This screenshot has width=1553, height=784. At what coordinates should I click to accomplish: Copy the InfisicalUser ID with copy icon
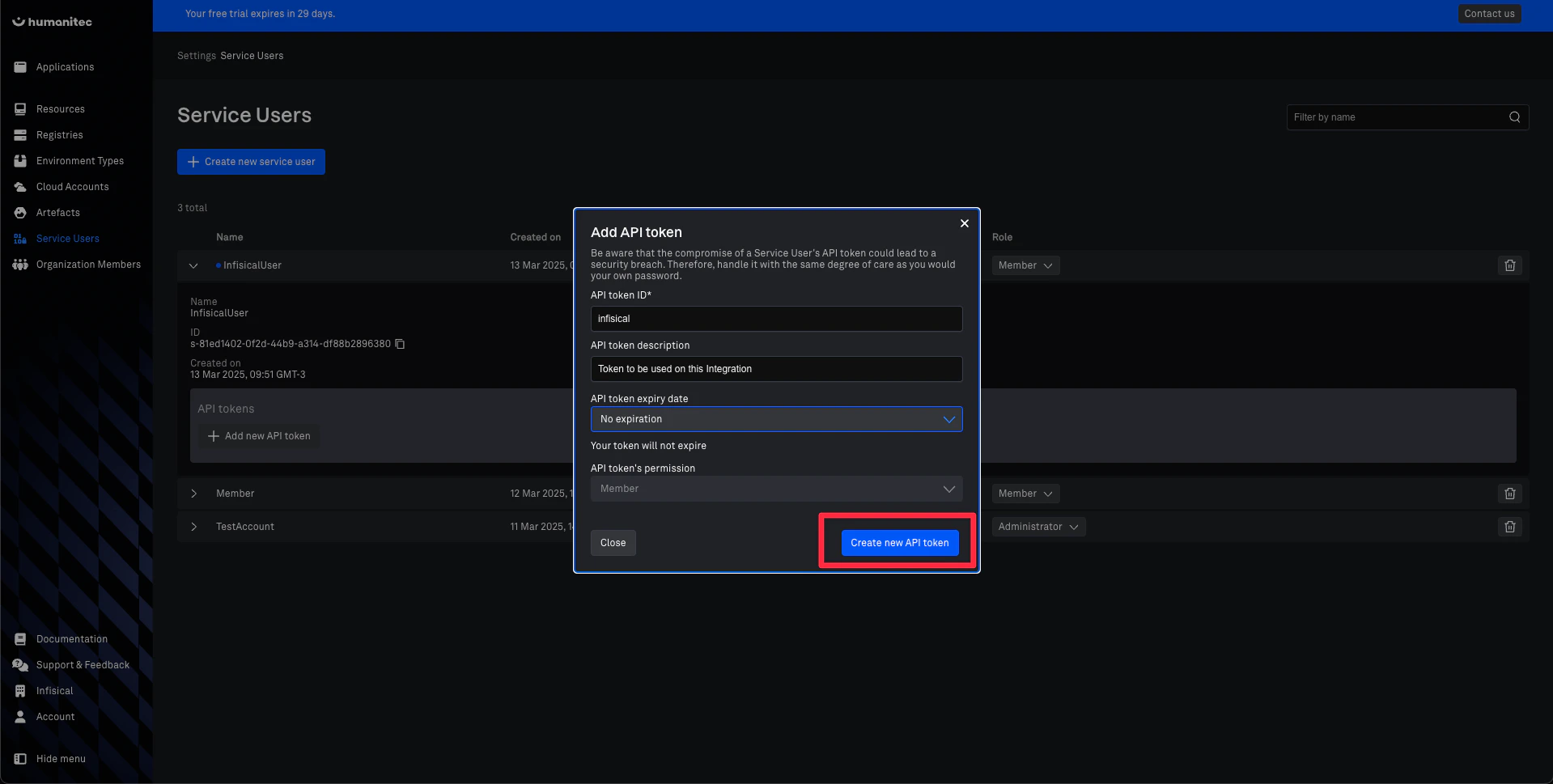(400, 344)
